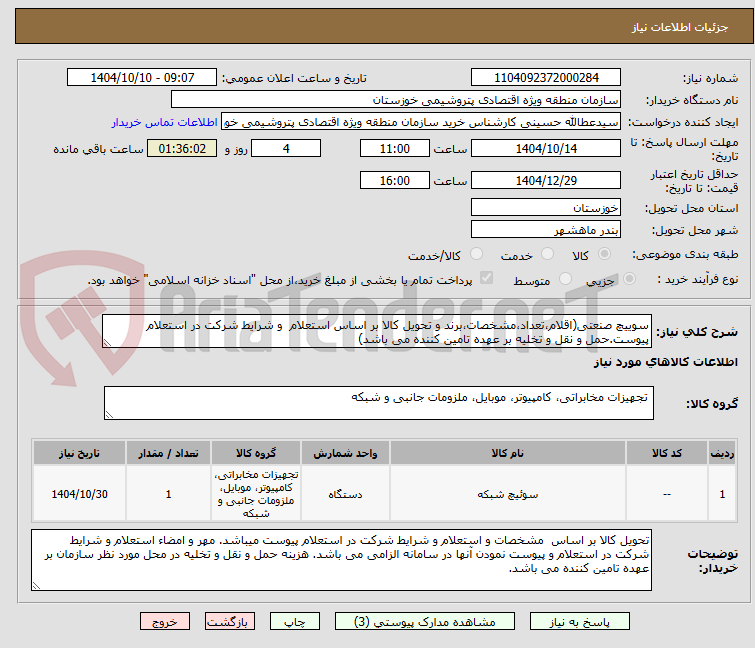This screenshot has height=648, width=755.
Task: Click the price validity date 1404/12/29
Action: pyautogui.click(x=546, y=181)
